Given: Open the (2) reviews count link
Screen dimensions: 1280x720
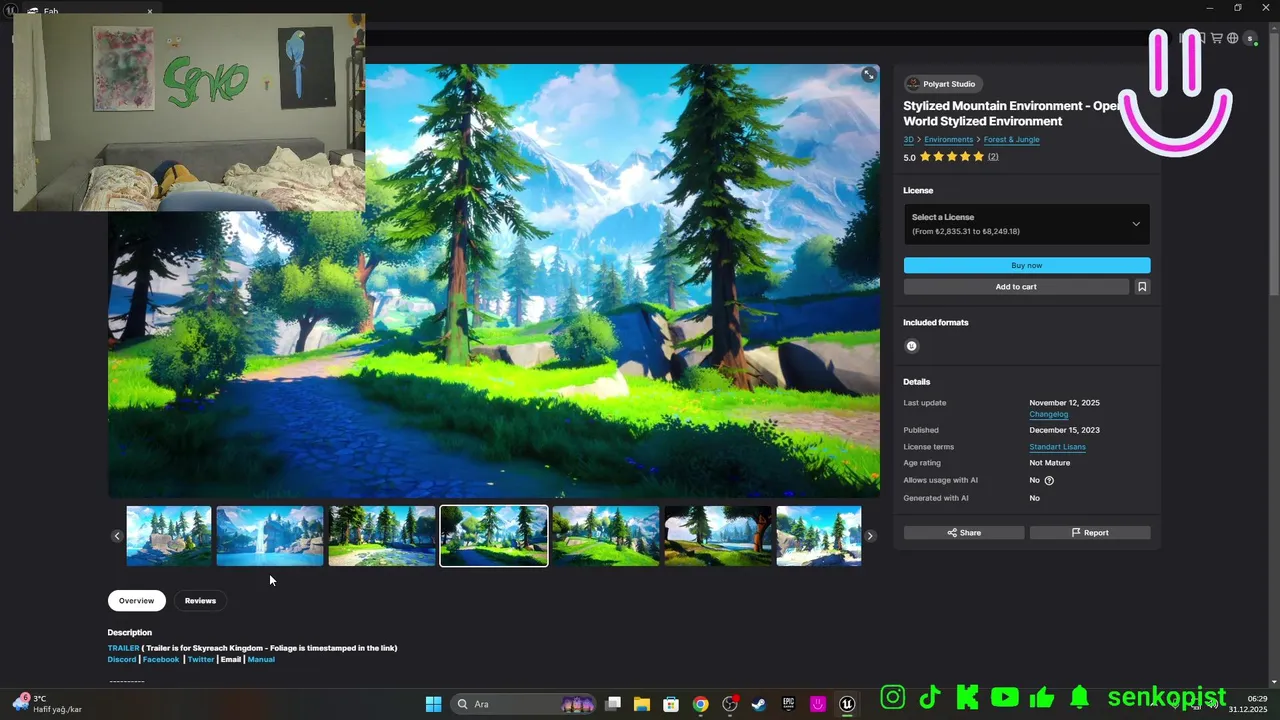Looking at the screenshot, I should click(x=993, y=157).
